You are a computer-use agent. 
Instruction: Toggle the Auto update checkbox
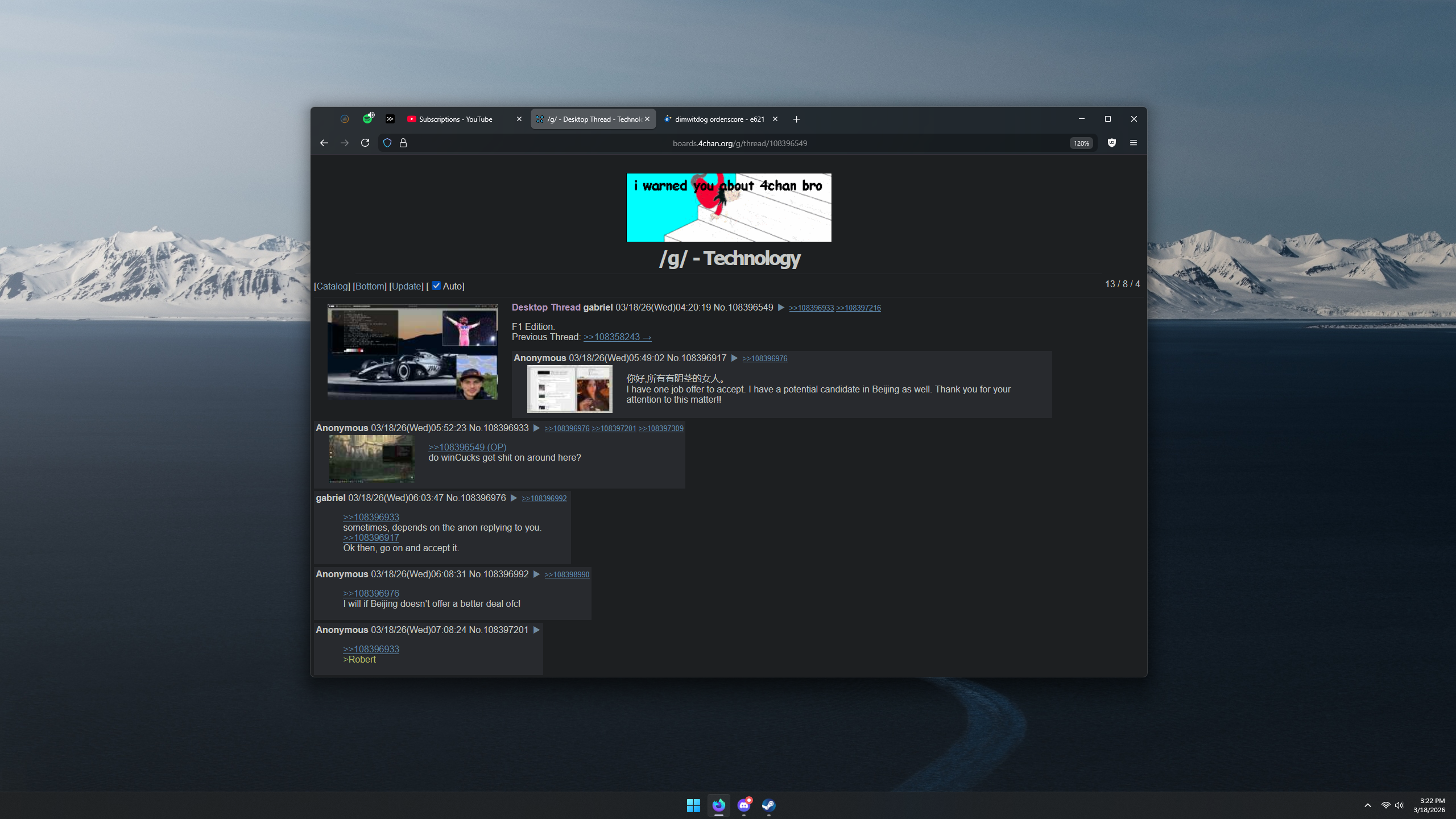tap(436, 286)
